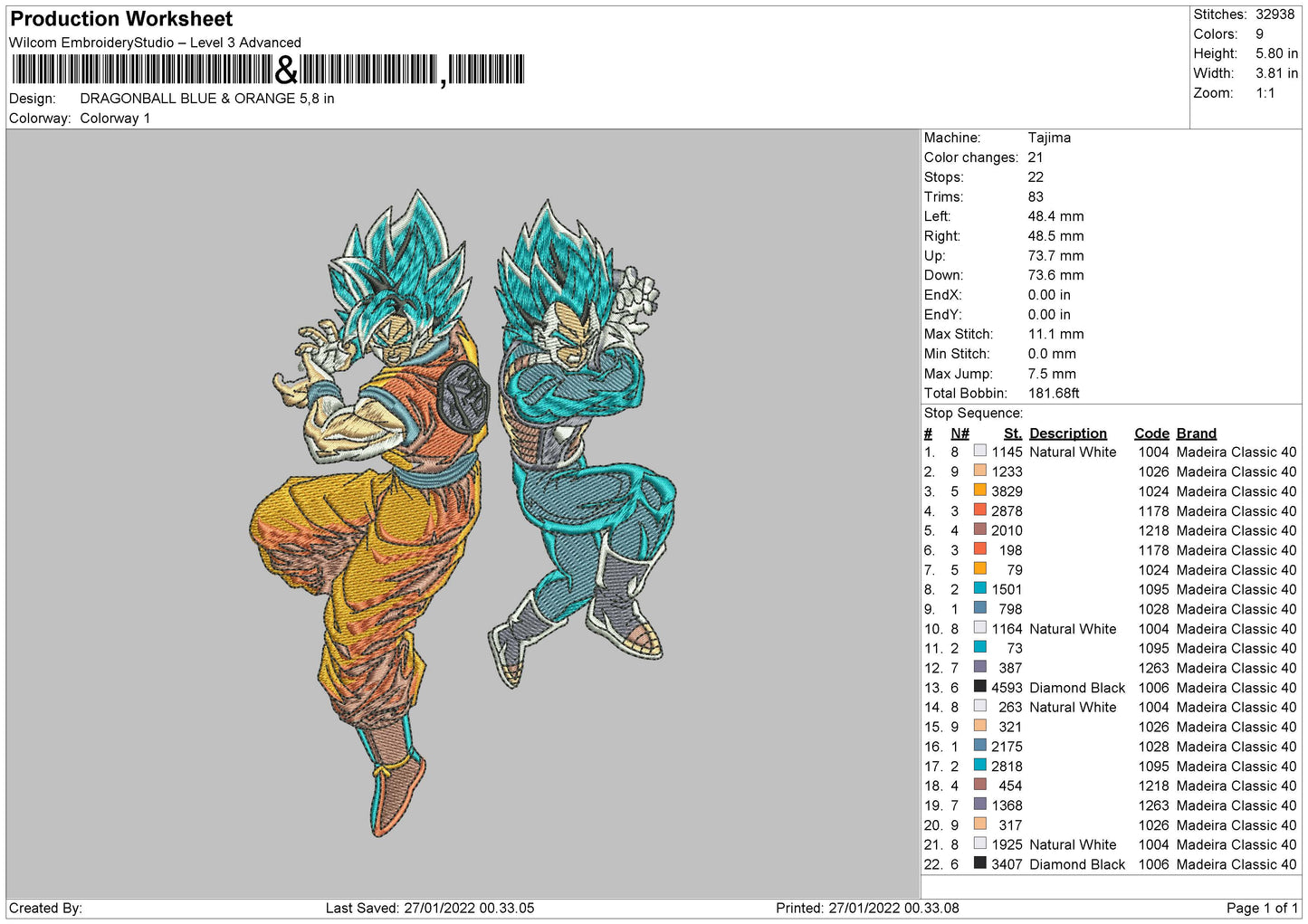The image size is (1308, 924).
Task: Click the St. stitch count column header
Action: (1012, 433)
